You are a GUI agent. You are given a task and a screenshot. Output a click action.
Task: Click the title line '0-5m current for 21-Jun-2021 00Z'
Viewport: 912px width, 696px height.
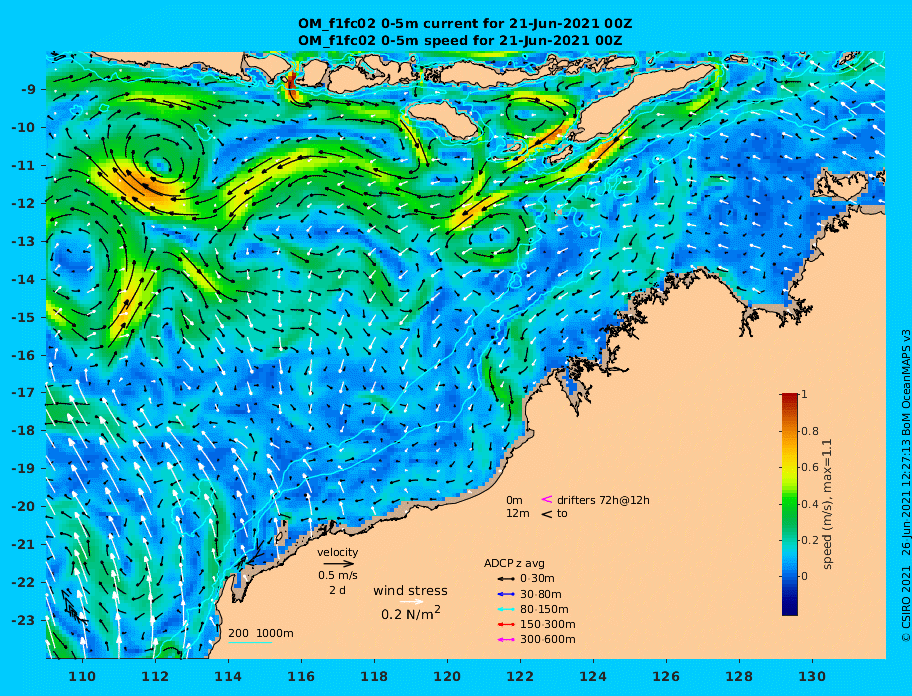pos(507,24)
